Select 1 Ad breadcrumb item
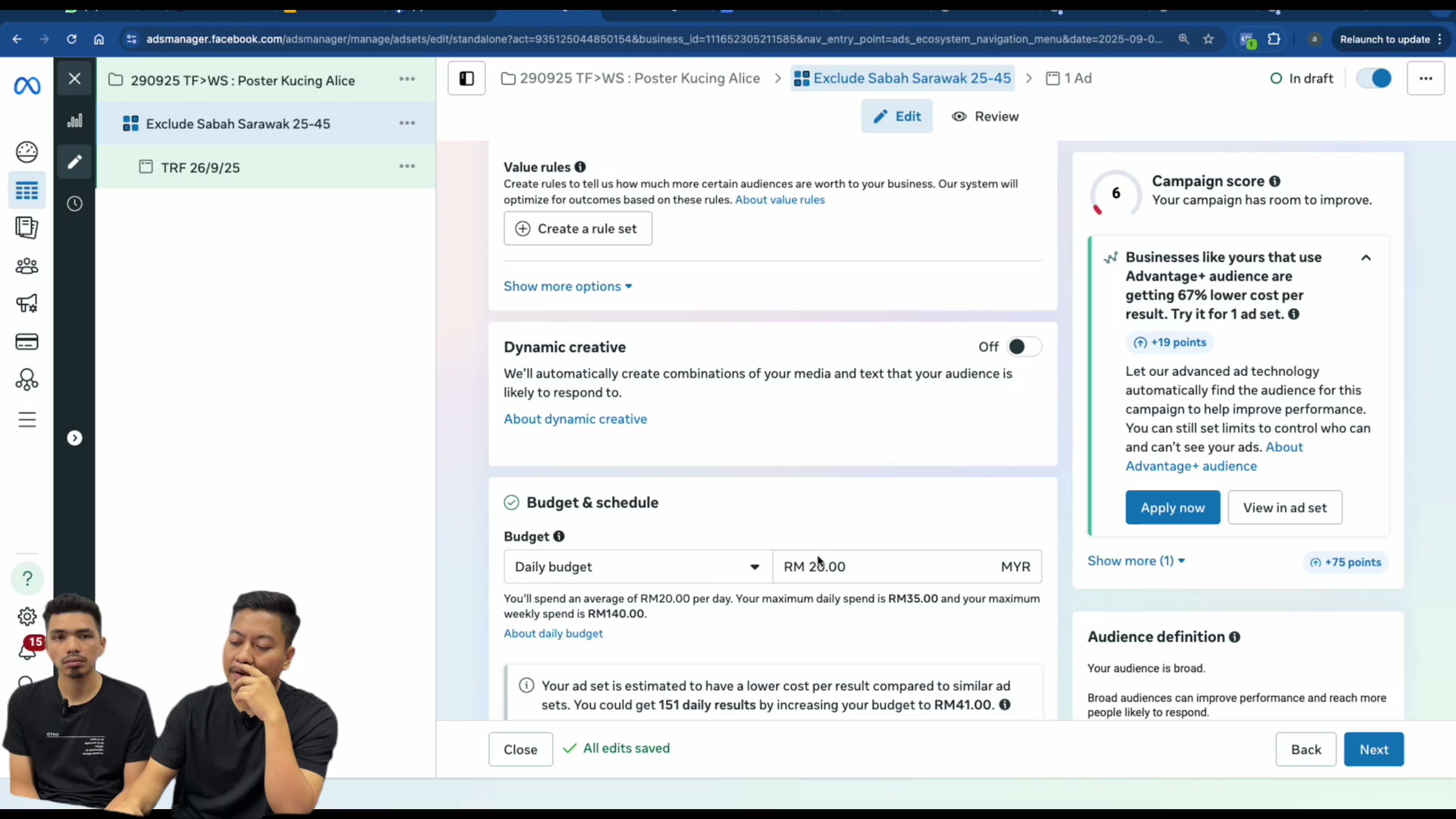 [1069, 78]
